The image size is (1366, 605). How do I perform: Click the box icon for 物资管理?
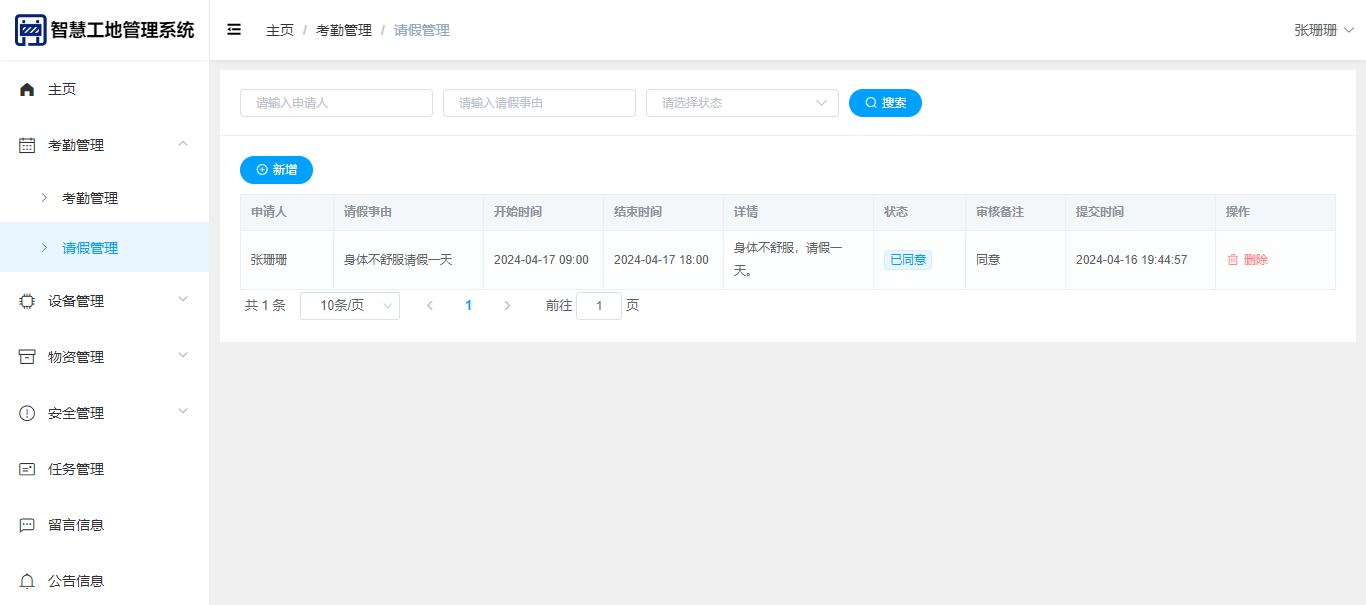(x=27, y=358)
